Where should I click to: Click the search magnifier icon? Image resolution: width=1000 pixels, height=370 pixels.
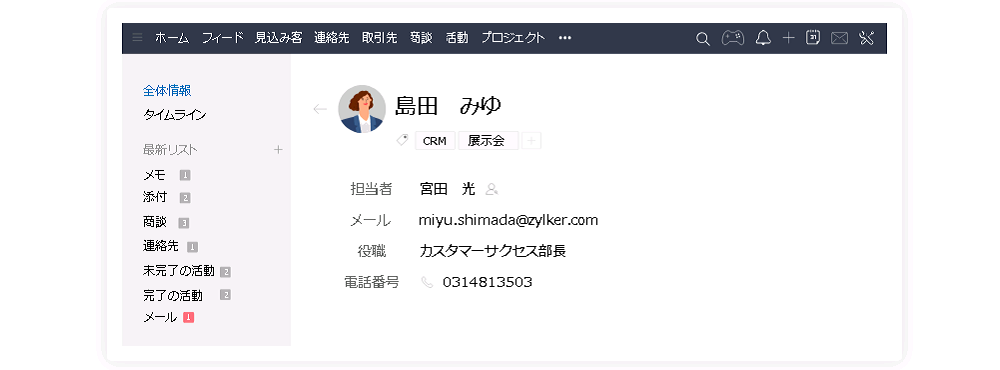(703, 39)
